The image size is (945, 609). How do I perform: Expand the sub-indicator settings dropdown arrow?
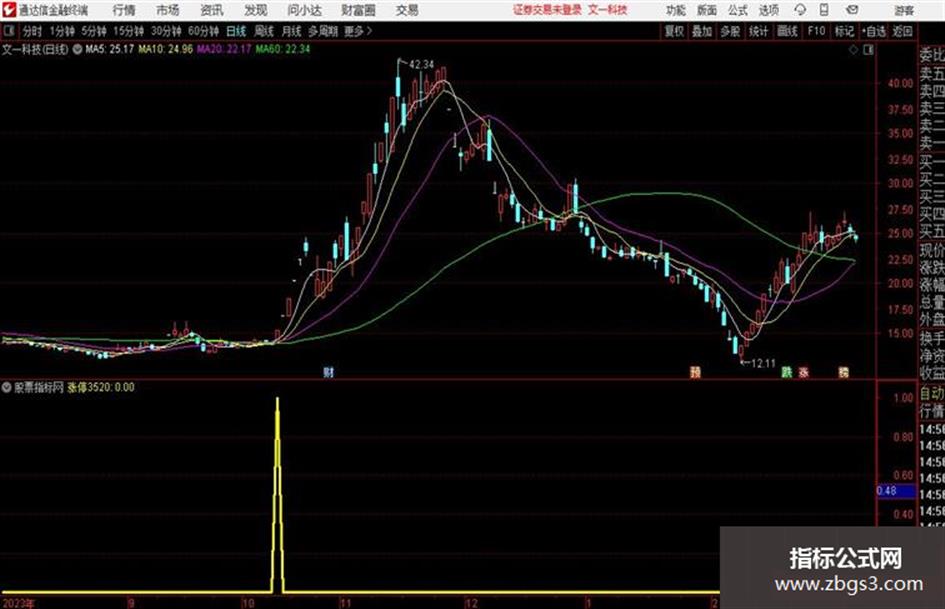point(7,388)
